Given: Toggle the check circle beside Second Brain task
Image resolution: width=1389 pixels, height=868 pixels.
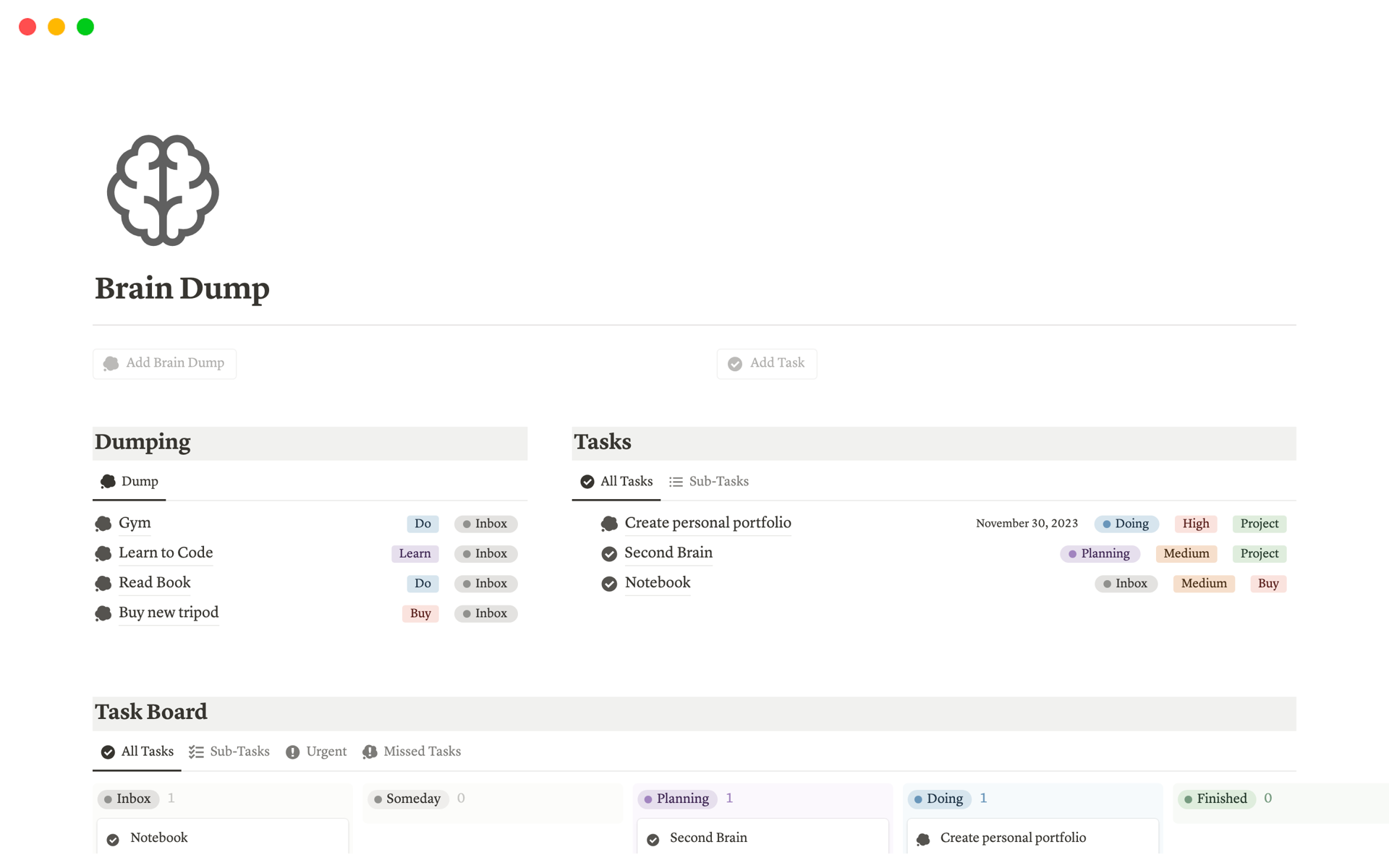Looking at the screenshot, I should point(609,553).
